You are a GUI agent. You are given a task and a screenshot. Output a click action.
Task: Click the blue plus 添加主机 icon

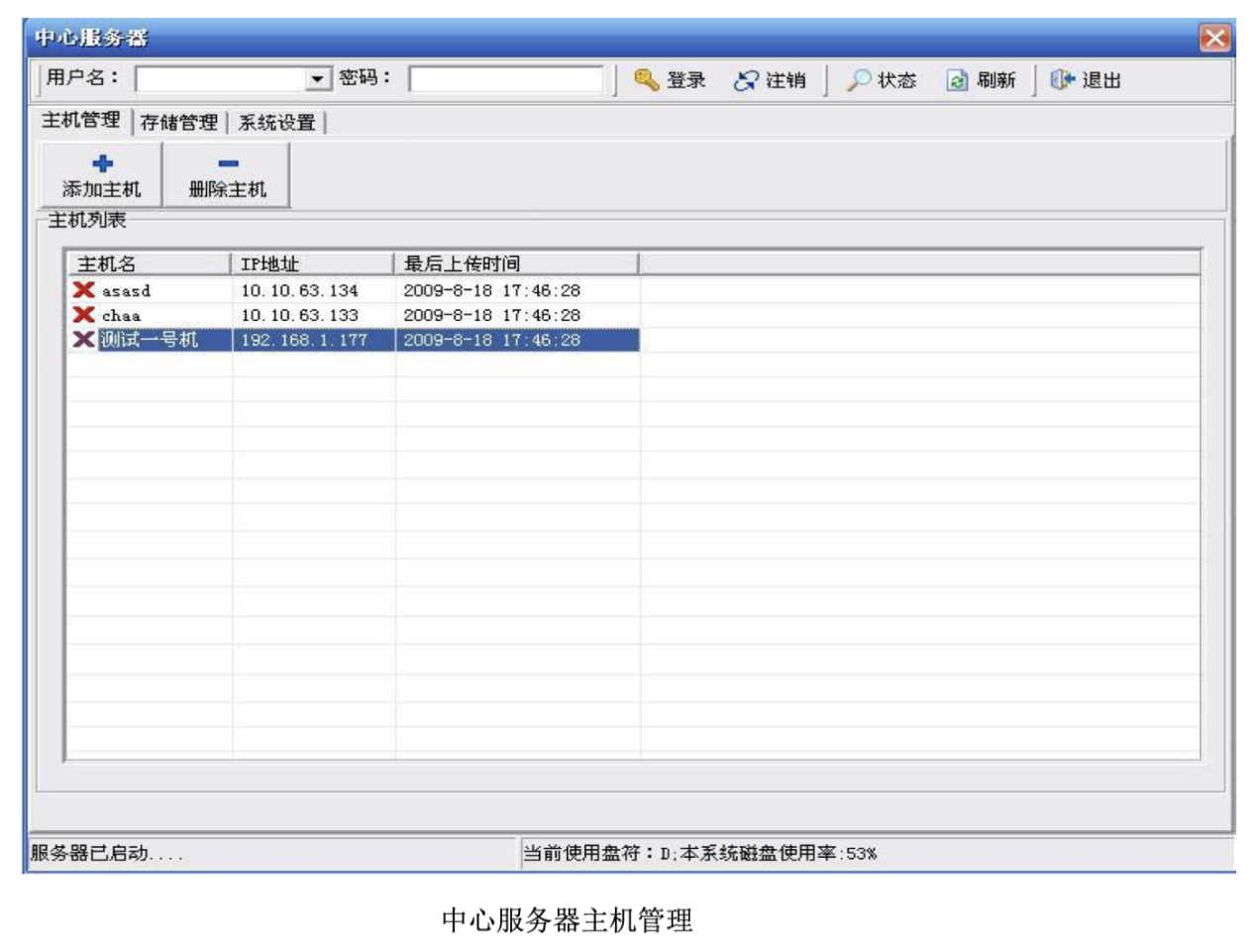102,163
